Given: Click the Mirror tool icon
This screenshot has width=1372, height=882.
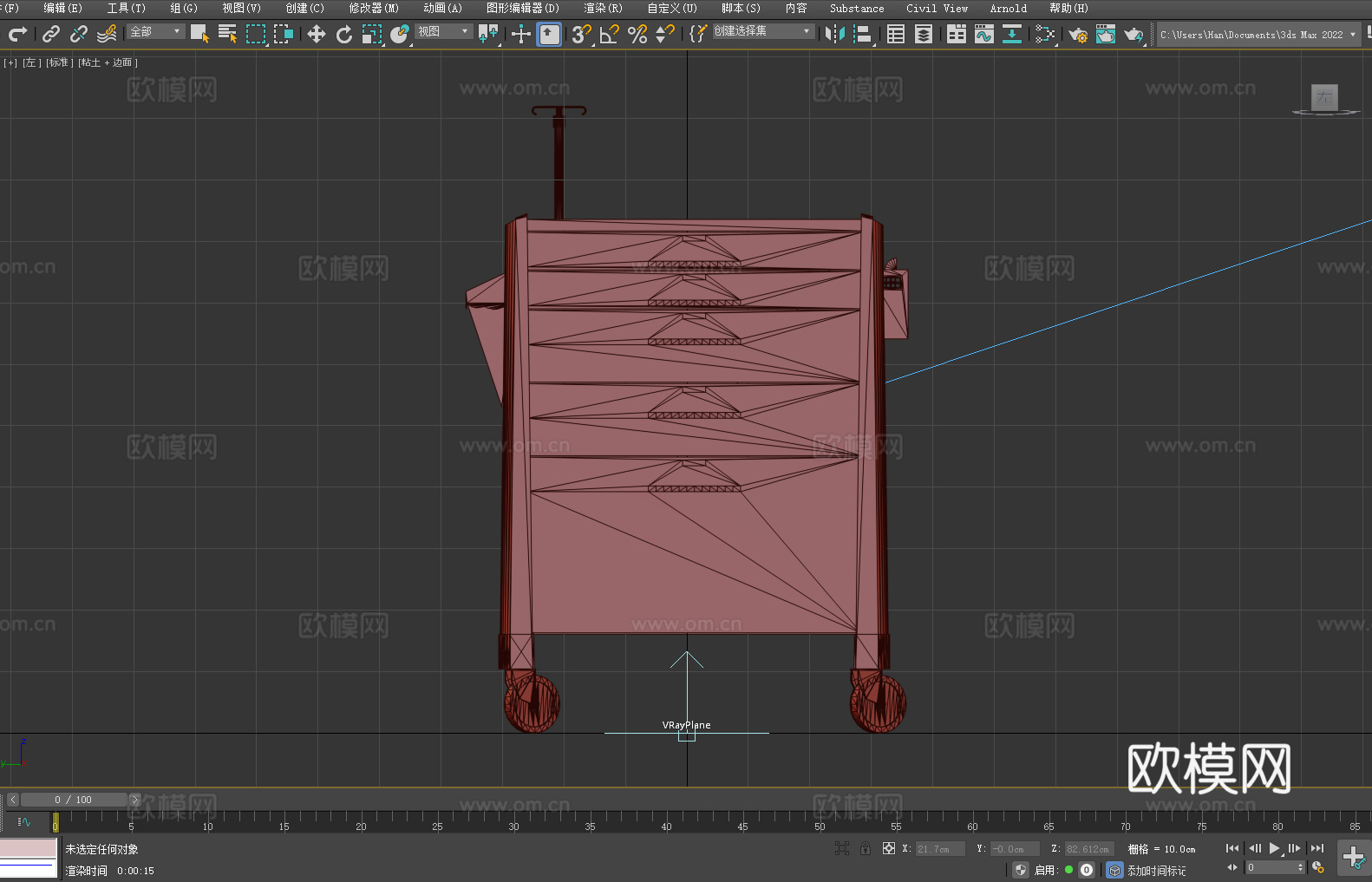Looking at the screenshot, I should 835,34.
